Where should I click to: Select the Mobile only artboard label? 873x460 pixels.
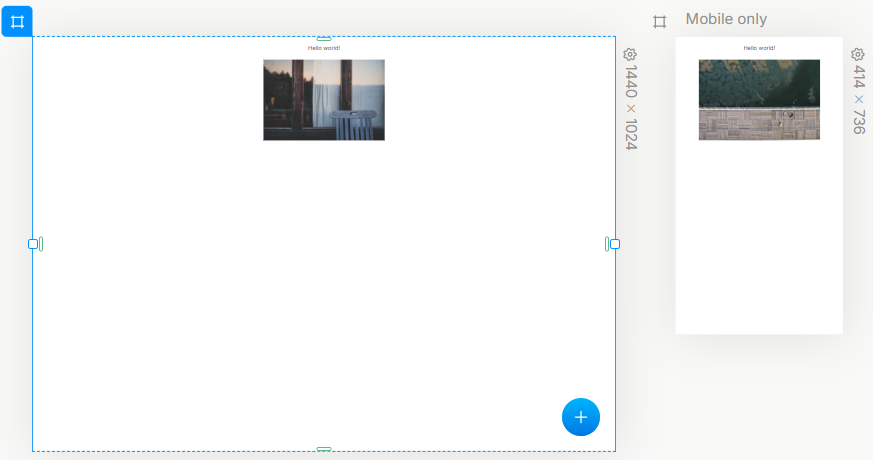click(x=726, y=20)
